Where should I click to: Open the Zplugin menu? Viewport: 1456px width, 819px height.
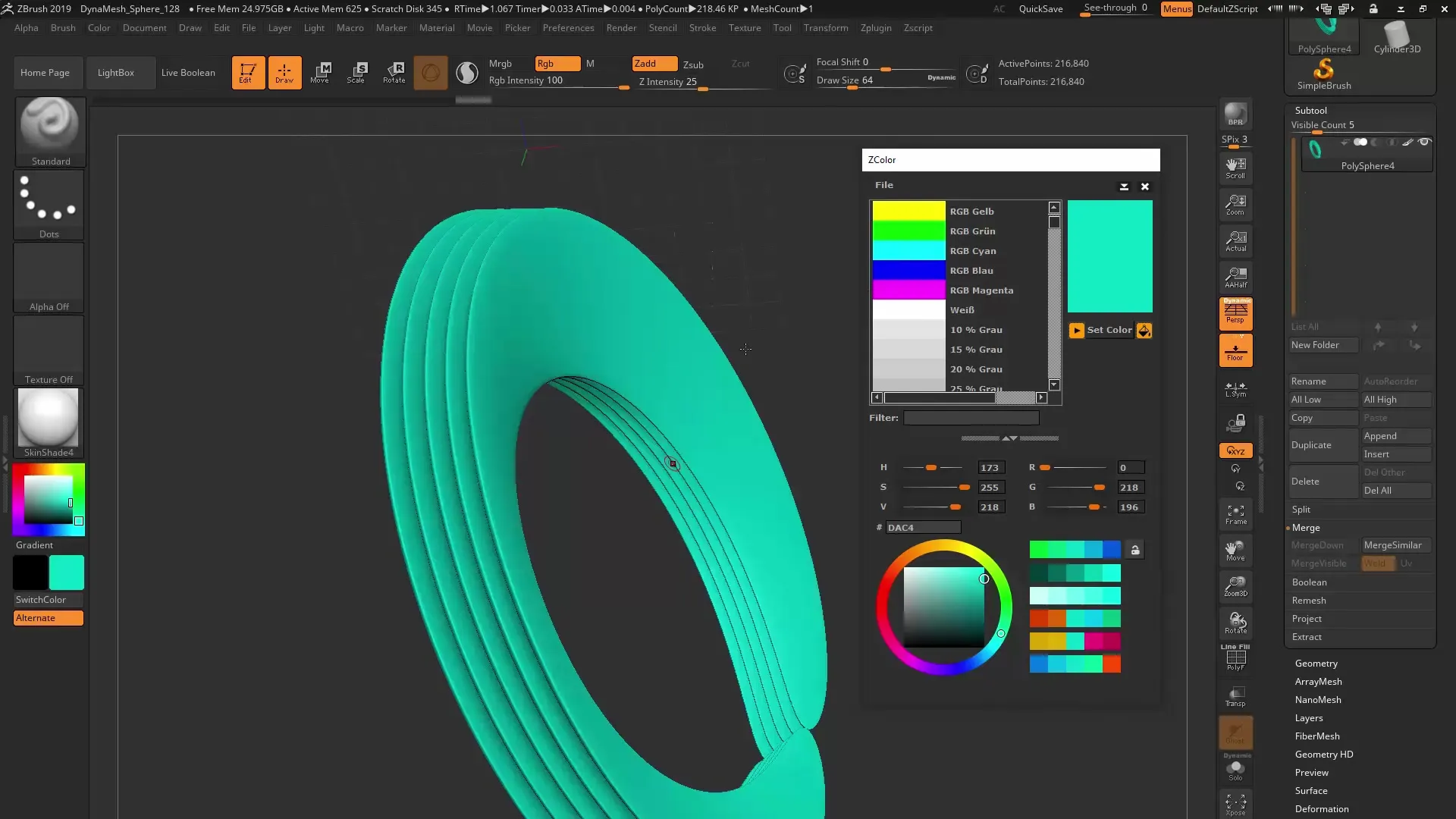pos(876,28)
